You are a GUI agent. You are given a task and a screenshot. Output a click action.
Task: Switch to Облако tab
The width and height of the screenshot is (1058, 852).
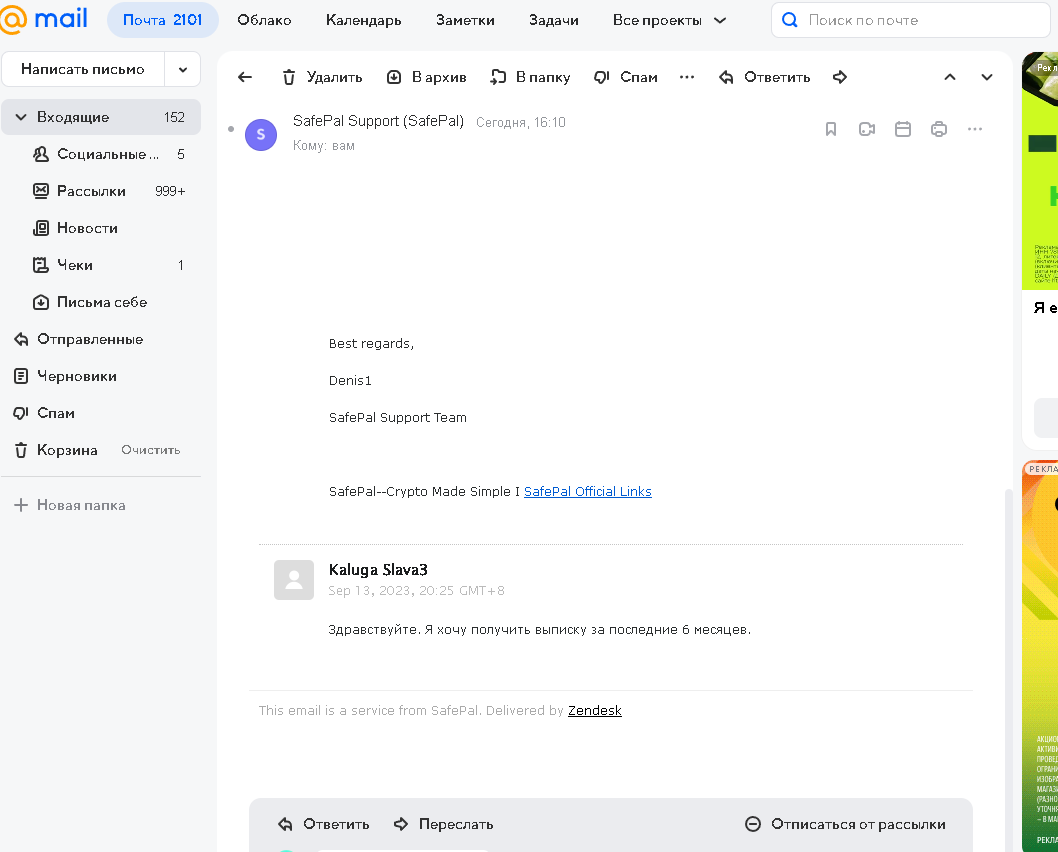(264, 20)
